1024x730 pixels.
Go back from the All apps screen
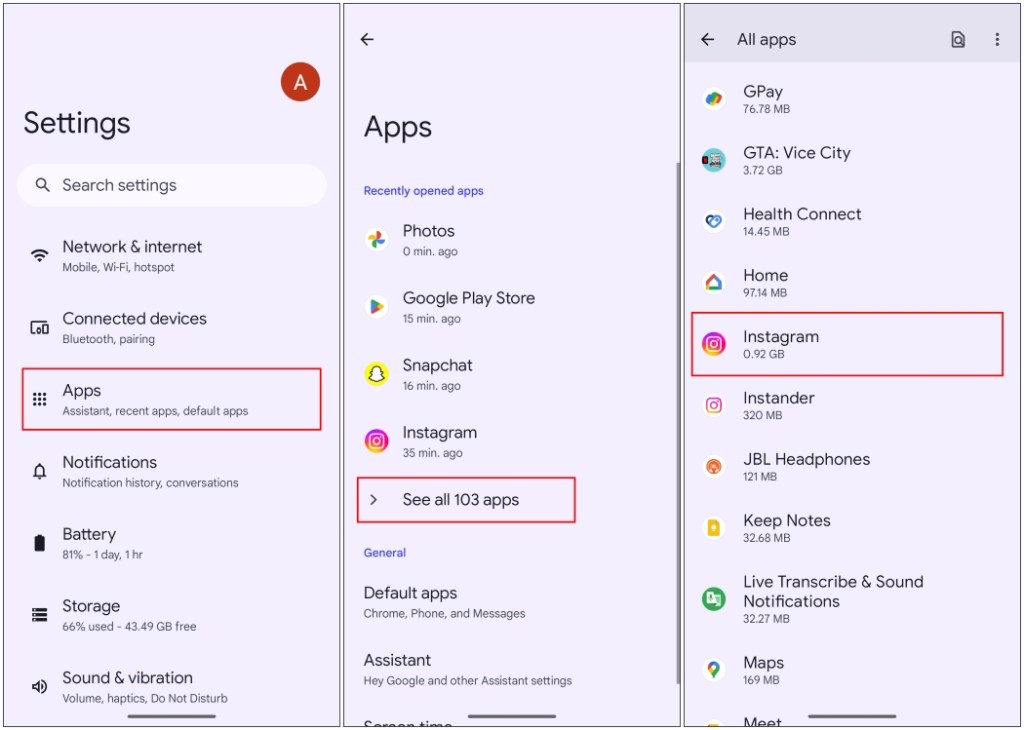708,39
